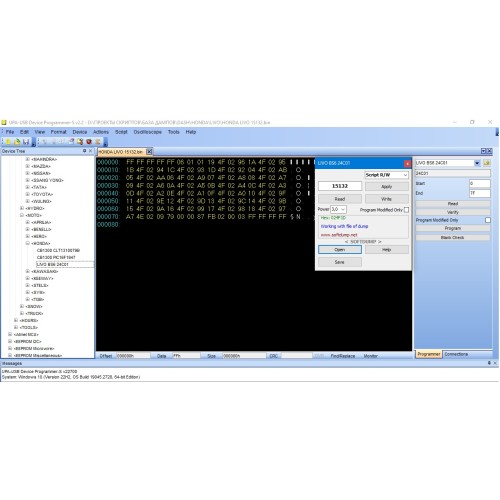Open the File menu
This screenshot has height=500, width=500.
pos(10,132)
